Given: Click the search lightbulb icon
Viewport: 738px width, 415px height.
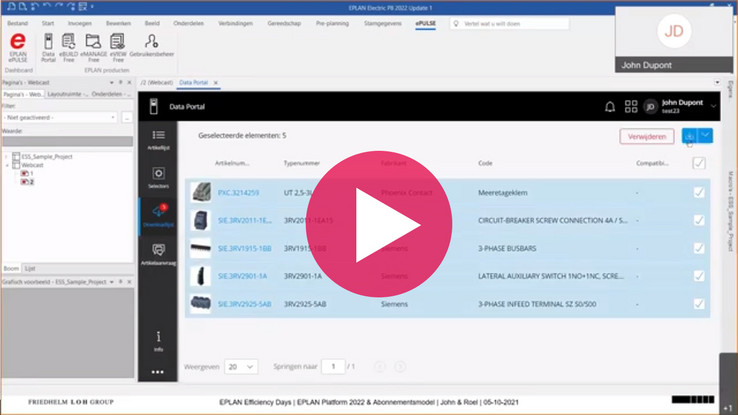Looking at the screenshot, I should point(456,24).
